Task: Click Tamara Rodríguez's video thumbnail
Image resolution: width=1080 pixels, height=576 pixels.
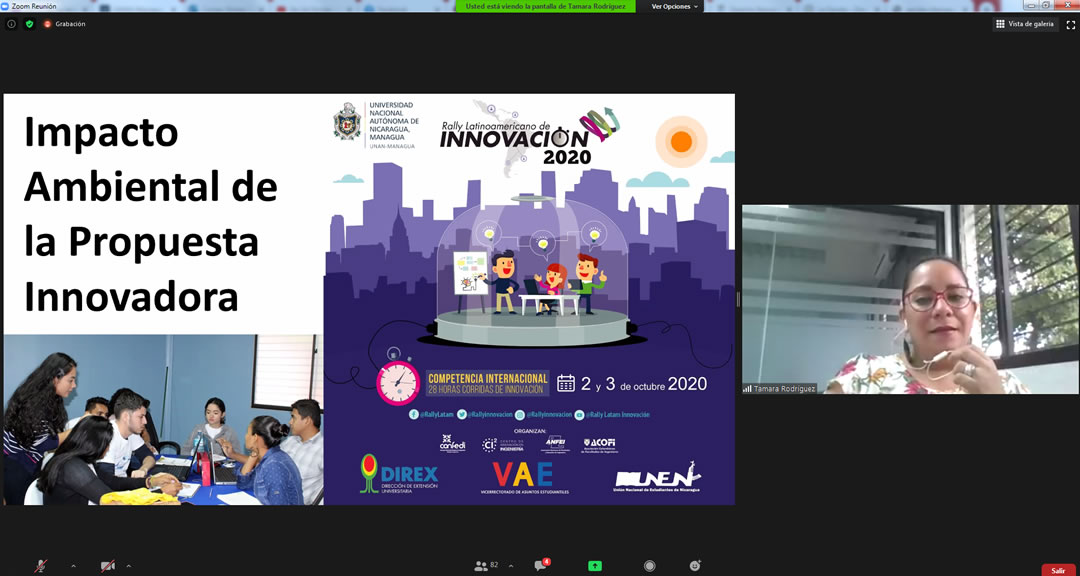Action: pos(910,299)
